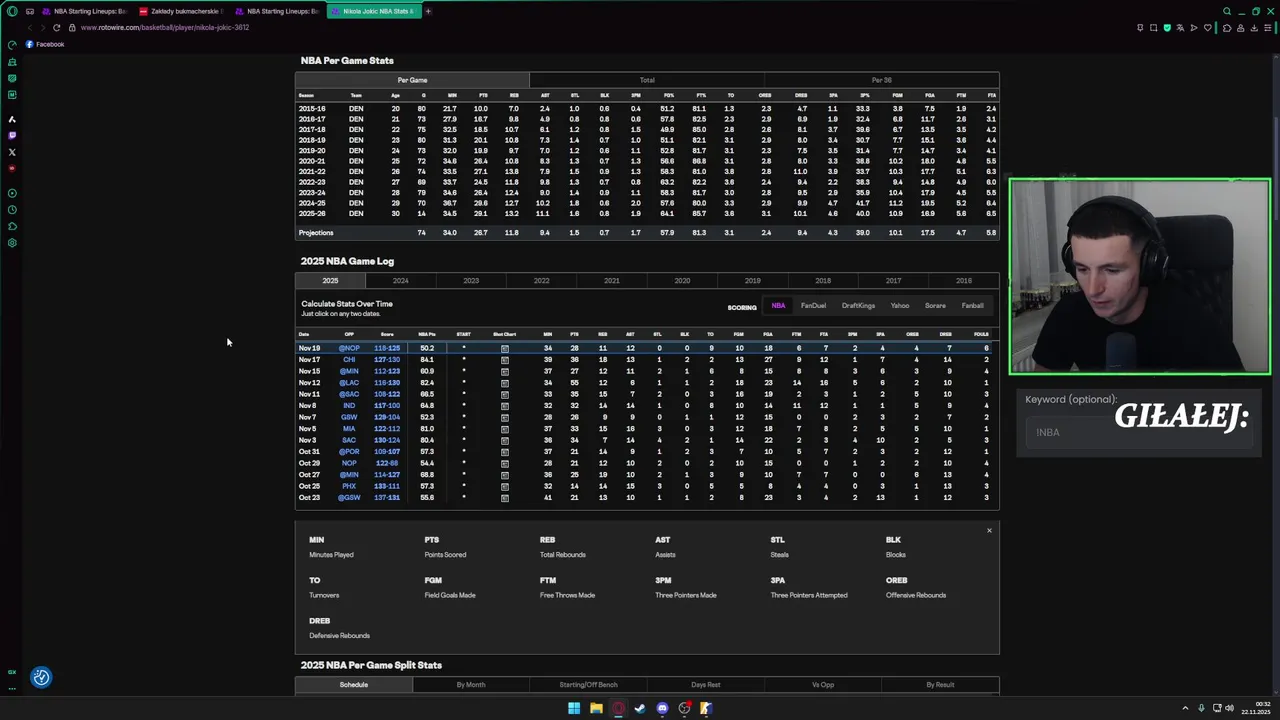
Task: Switch to Total stats tab
Action: 647,80
